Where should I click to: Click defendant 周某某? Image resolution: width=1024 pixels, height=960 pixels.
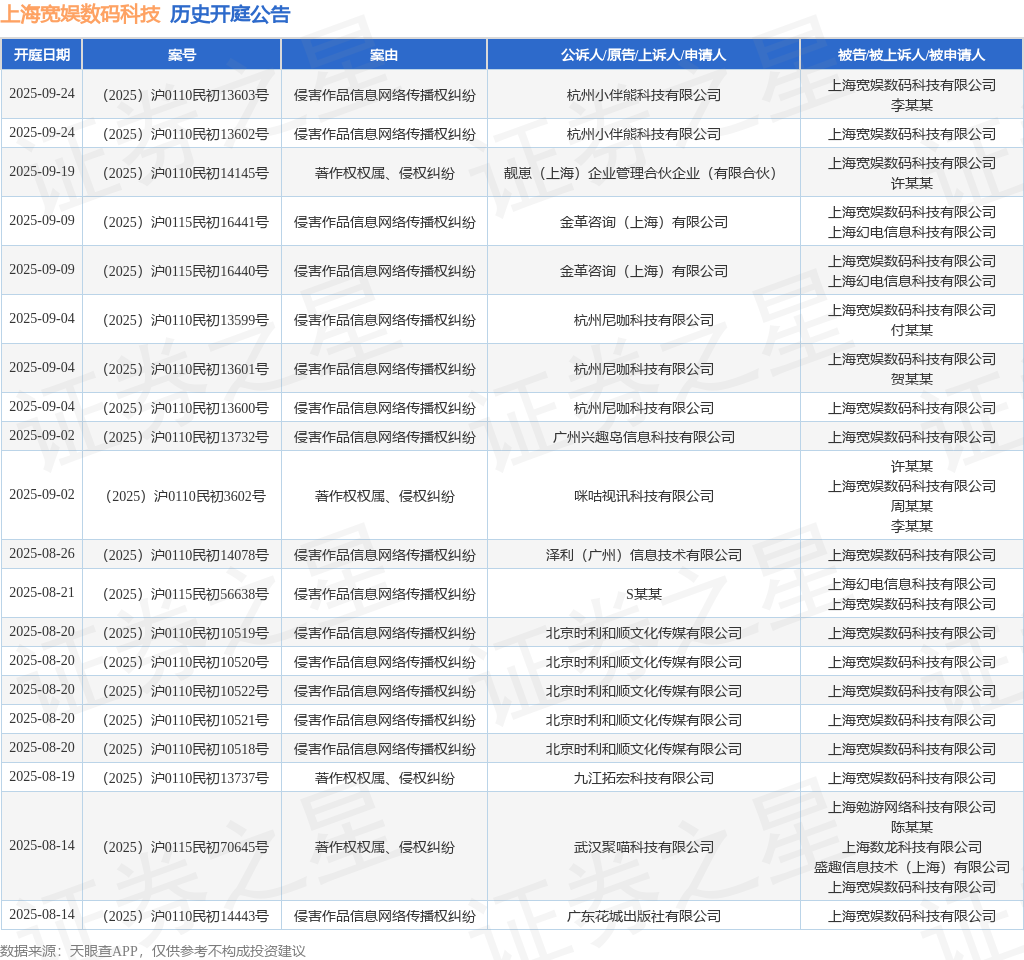(x=911, y=507)
